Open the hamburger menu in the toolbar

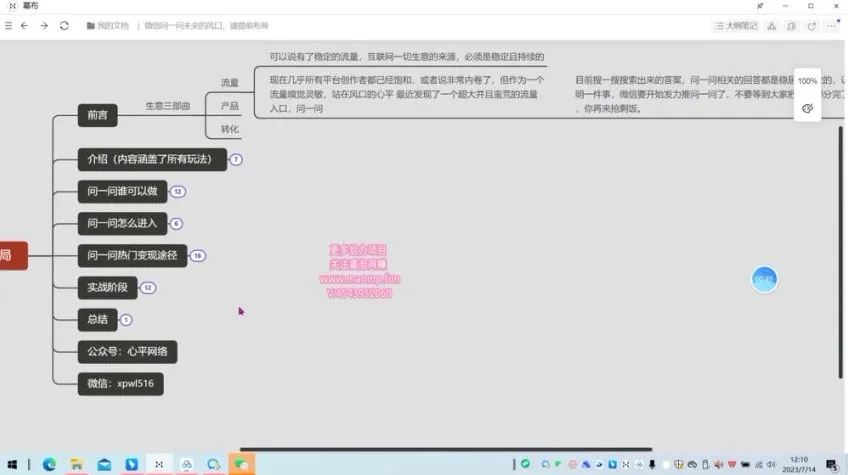pos(9,25)
